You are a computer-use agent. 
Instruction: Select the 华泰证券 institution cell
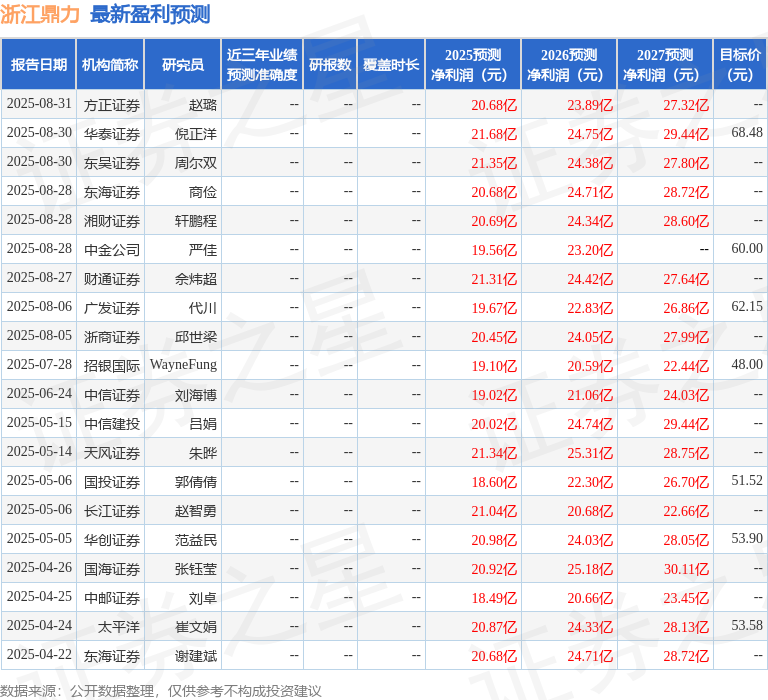point(112,134)
